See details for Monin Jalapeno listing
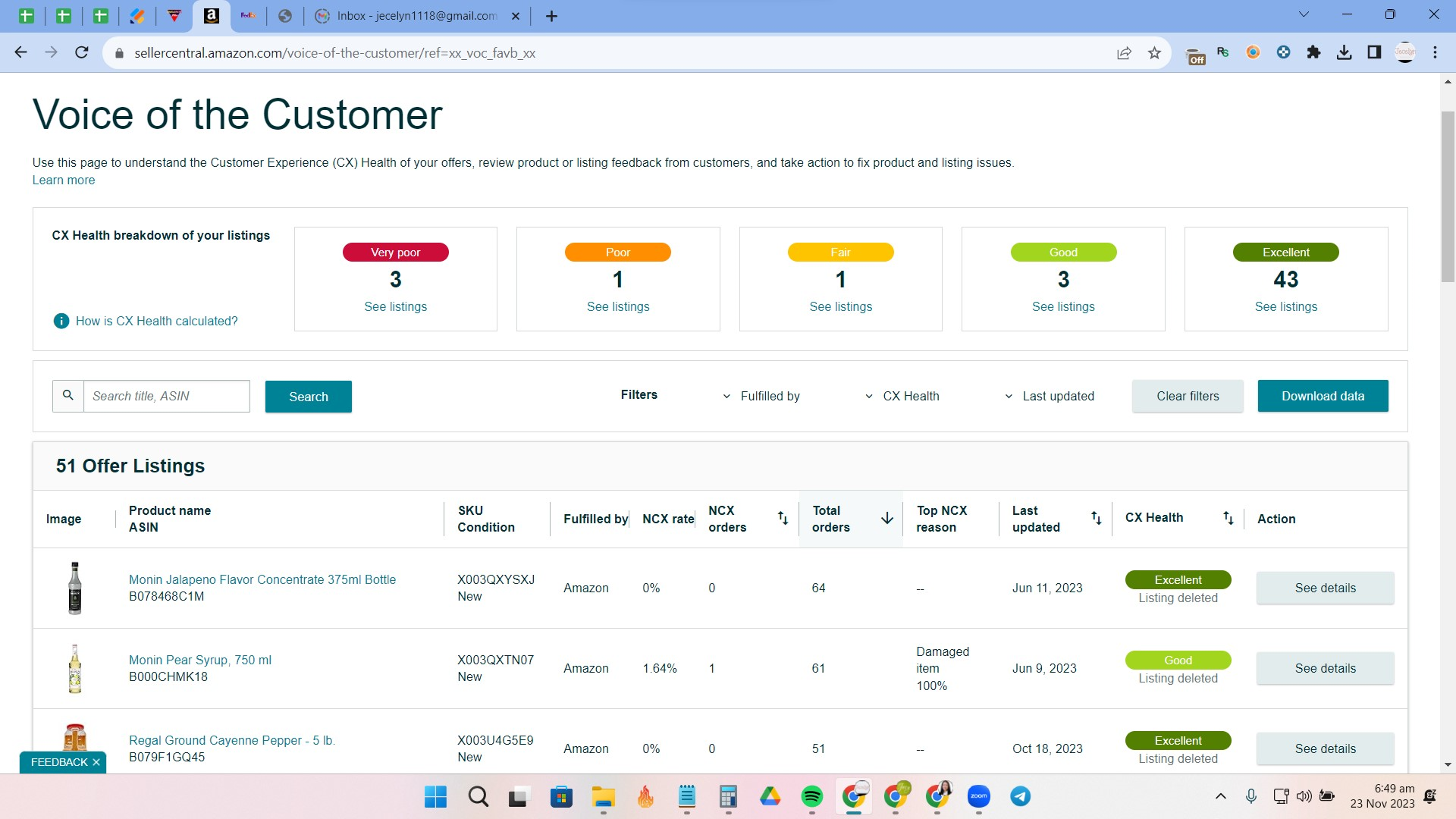Image resolution: width=1456 pixels, height=819 pixels. pos(1325,588)
